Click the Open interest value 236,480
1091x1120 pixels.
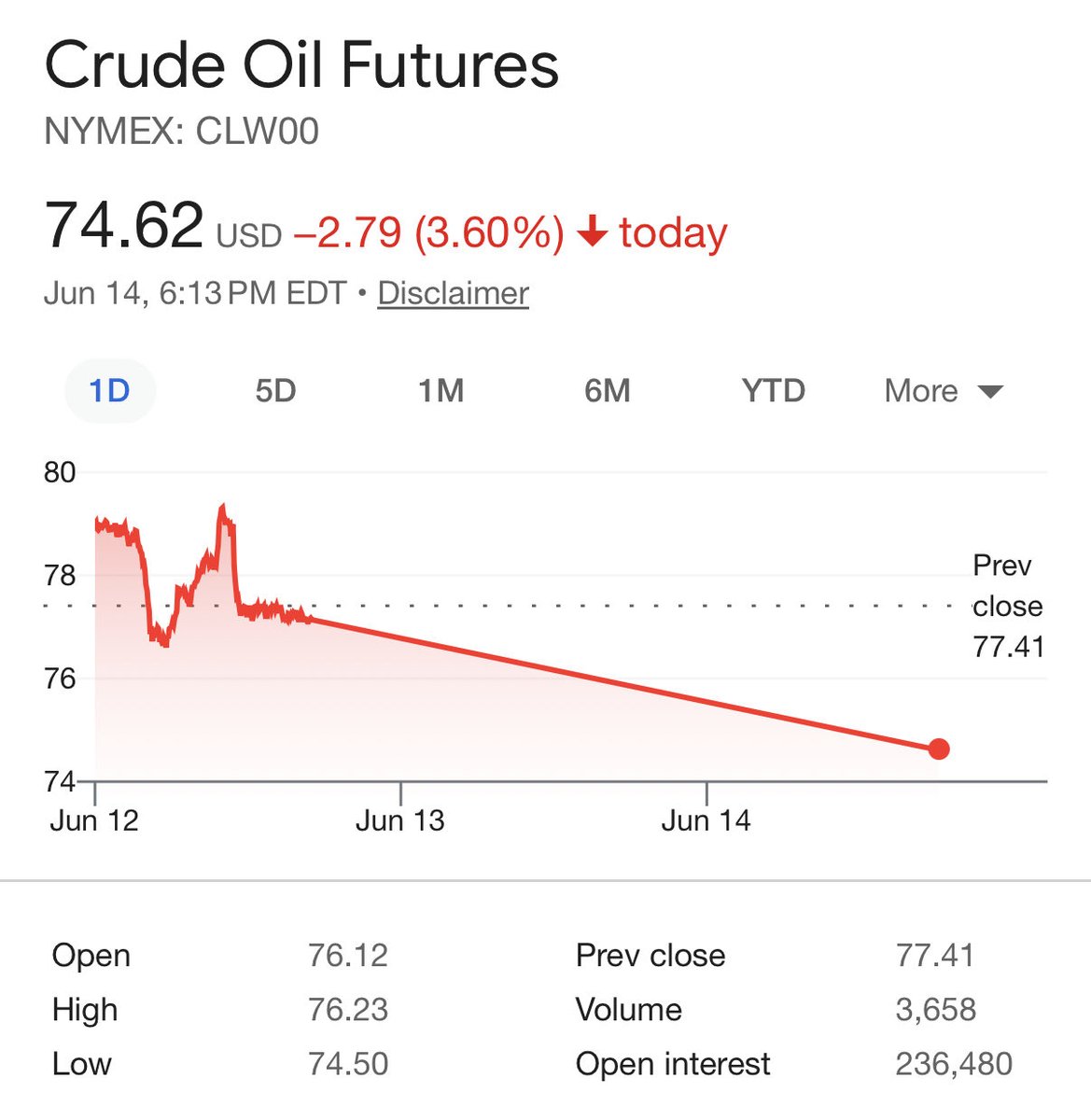pyautogui.click(x=954, y=1063)
